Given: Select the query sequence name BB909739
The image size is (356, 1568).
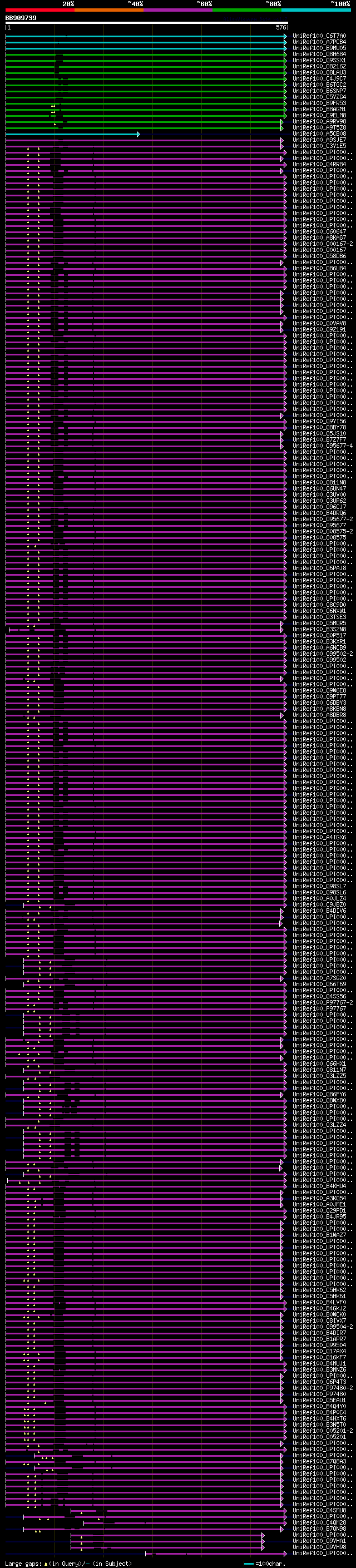Looking at the screenshot, I should 21,18.
